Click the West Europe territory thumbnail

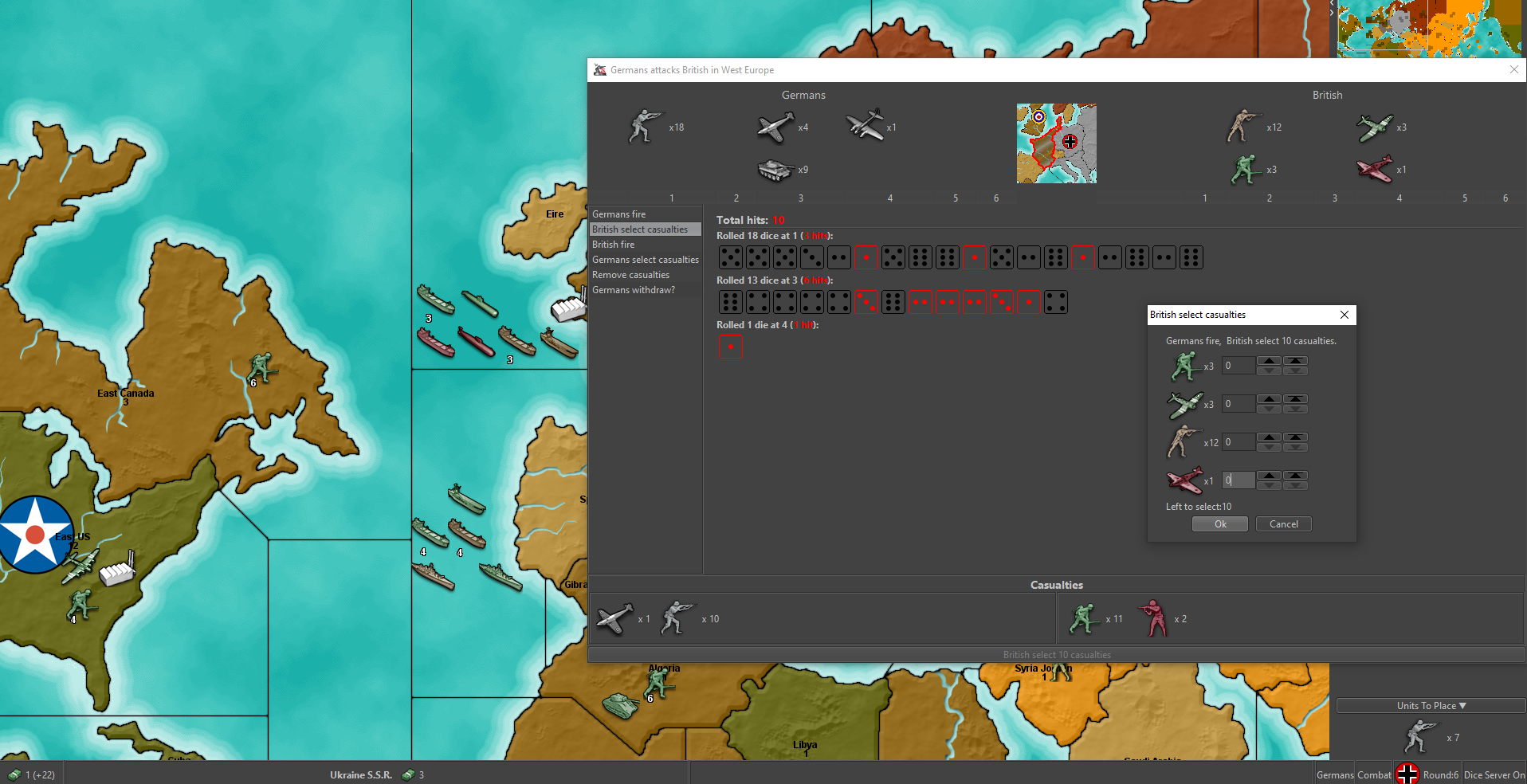click(x=1056, y=143)
